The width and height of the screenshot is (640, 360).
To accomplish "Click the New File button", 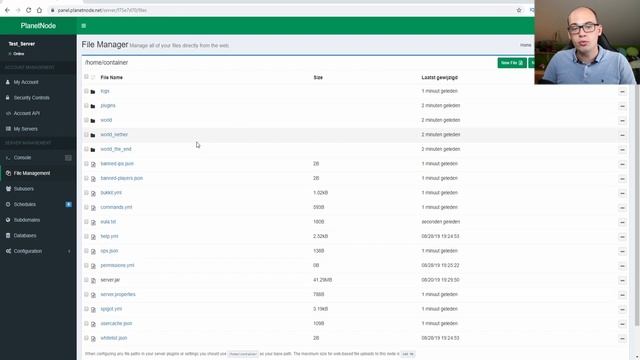I will pyautogui.click(x=512, y=63).
